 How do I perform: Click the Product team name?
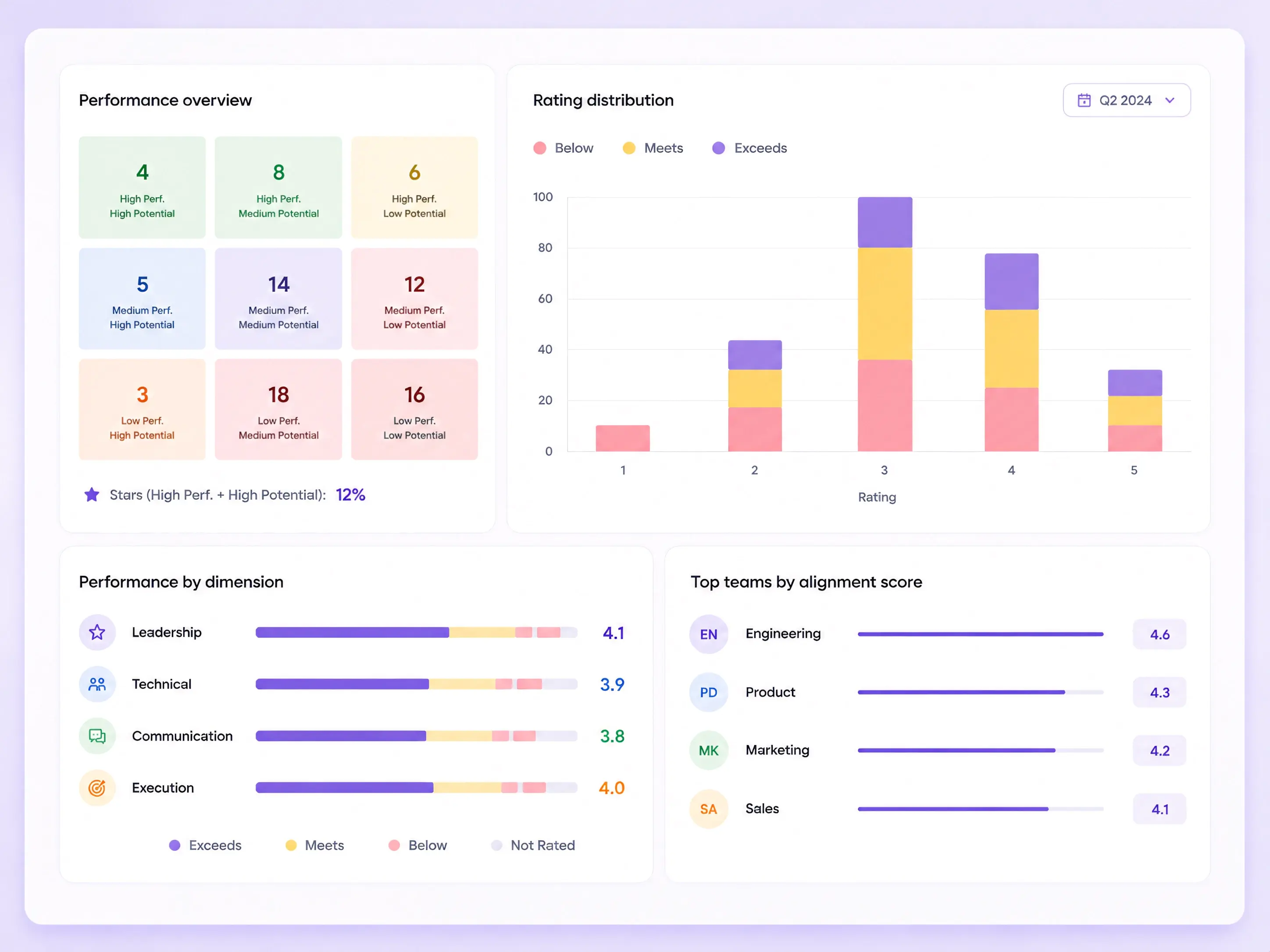click(770, 692)
